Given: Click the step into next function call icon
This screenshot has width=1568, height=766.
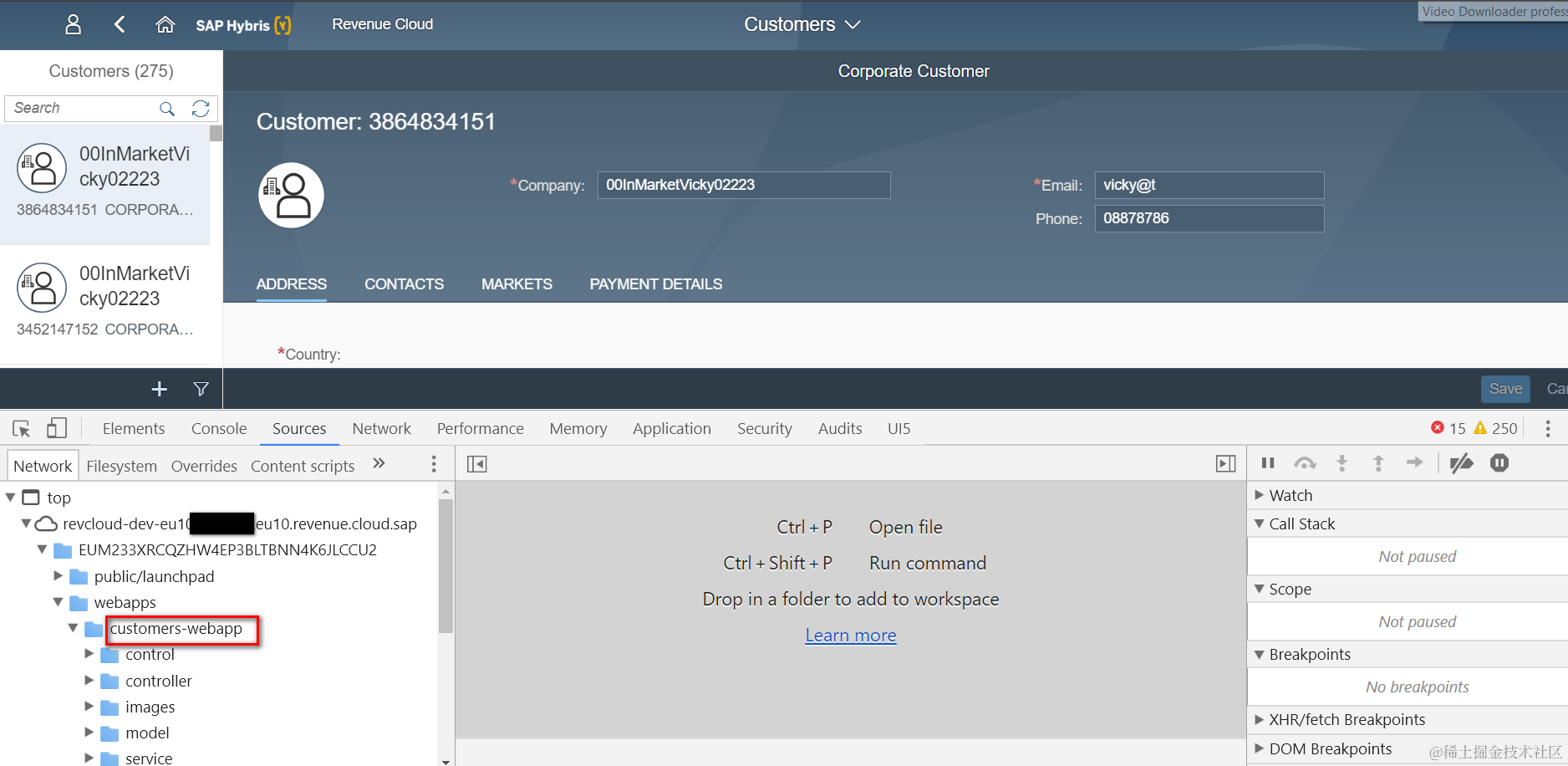Looking at the screenshot, I should point(1341,463).
